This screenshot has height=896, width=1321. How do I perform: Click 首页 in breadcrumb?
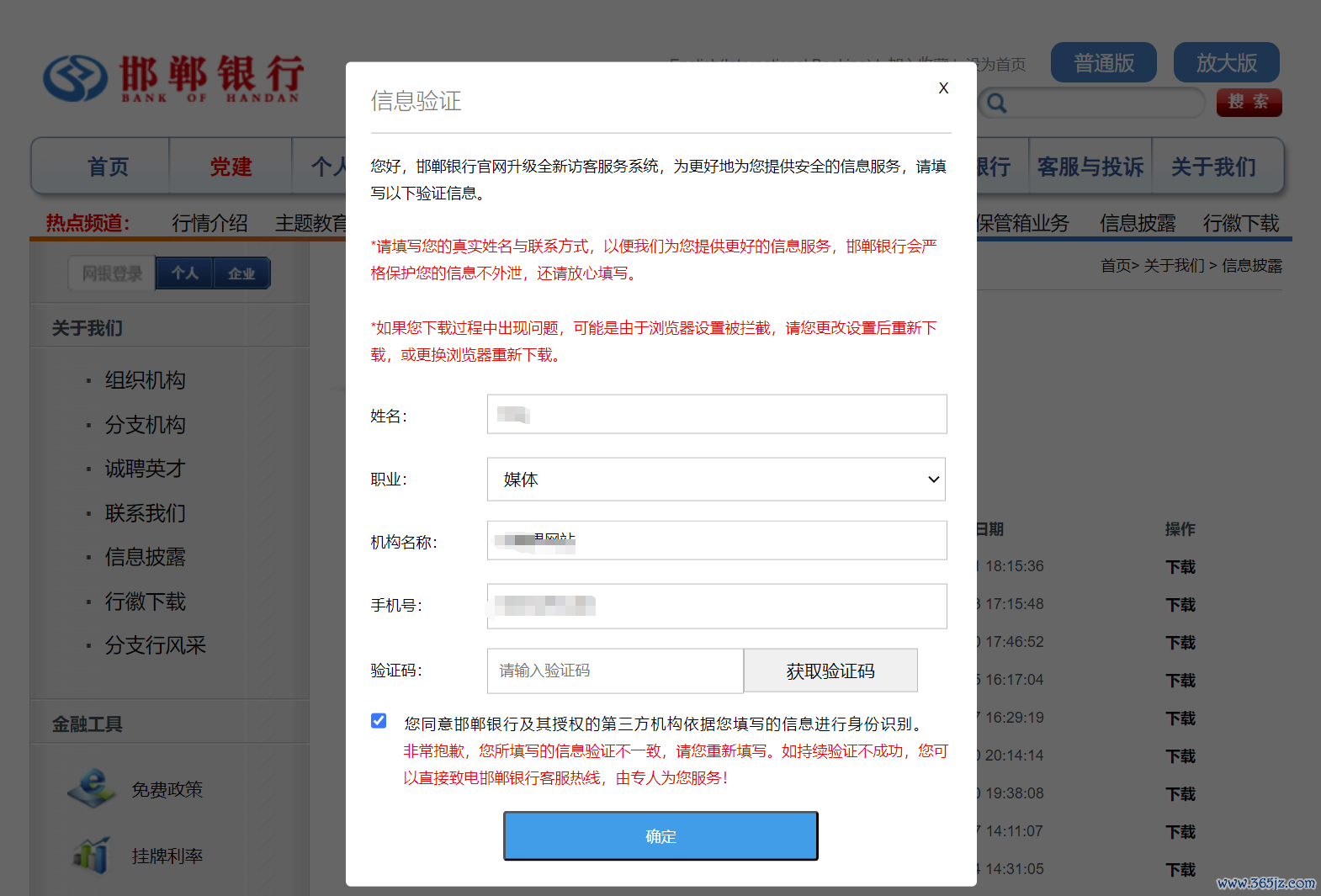(x=1116, y=266)
